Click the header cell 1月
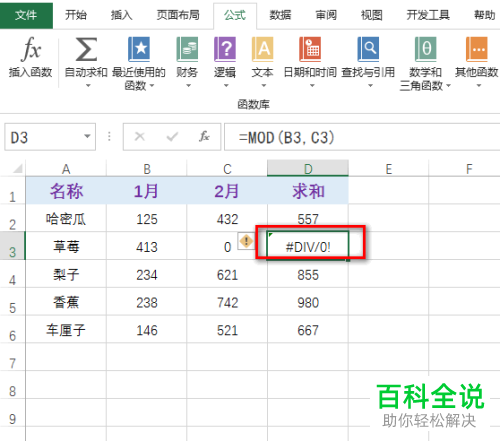 [x=147, y=191]
